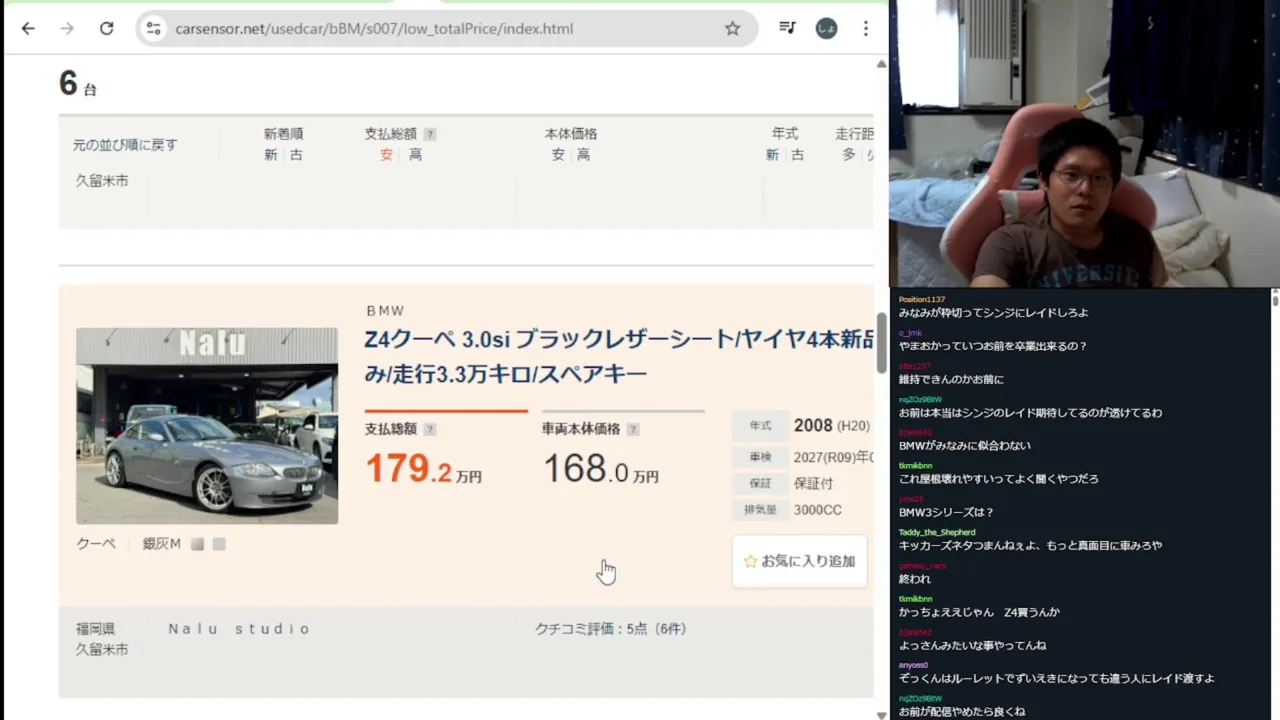Screen dimensions: 1280x720
Task: Open クチコミ評価: 5点 (6件) reviews
Action: 611,629
